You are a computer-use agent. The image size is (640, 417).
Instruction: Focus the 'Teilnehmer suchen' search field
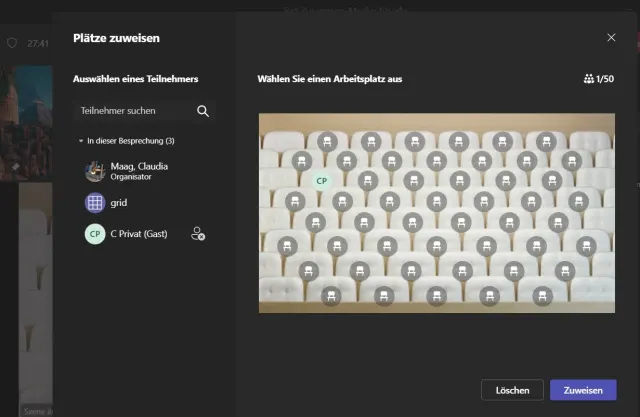click(135, 111)
